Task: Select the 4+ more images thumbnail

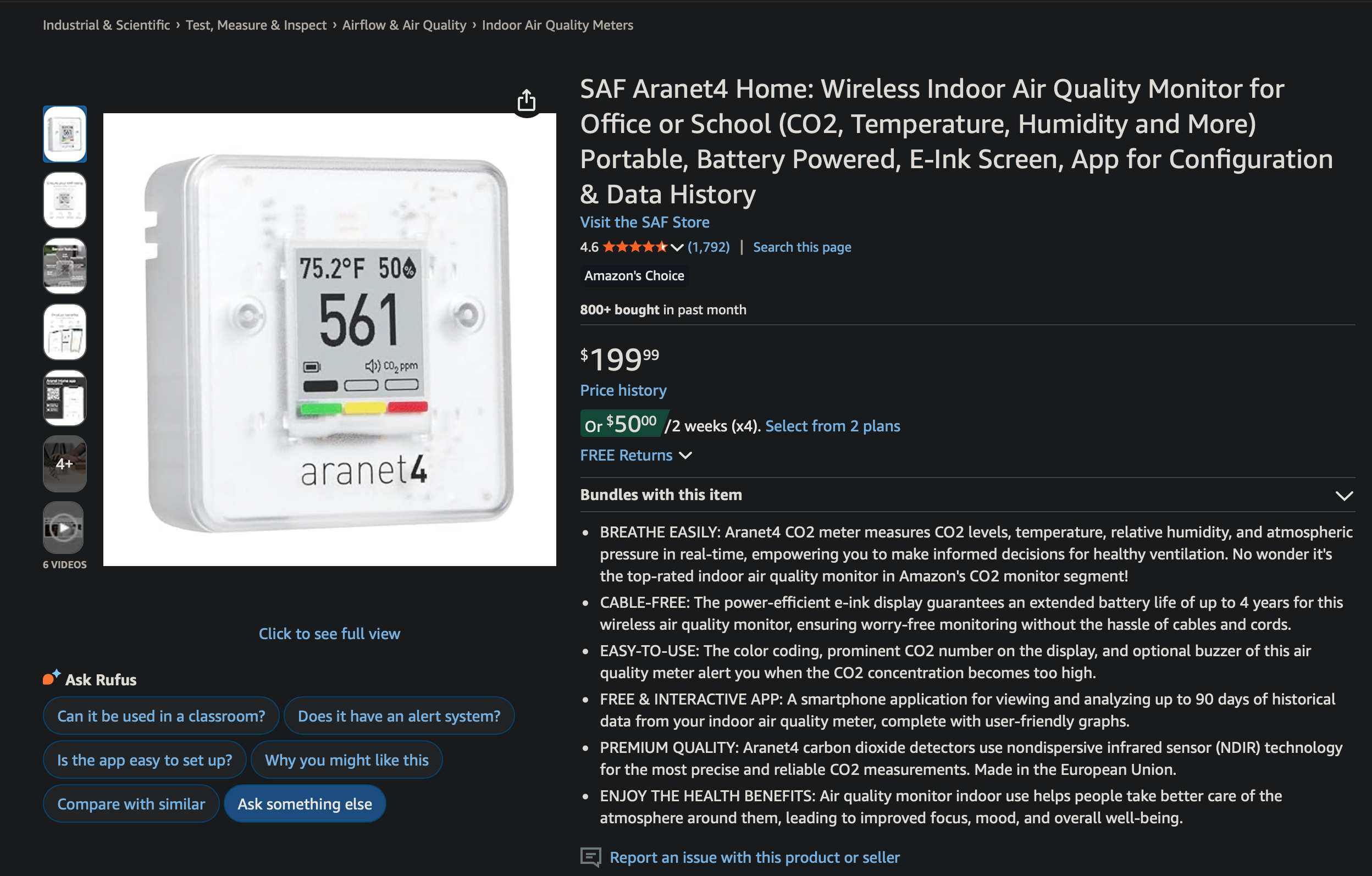Action: tap(64, 464)
